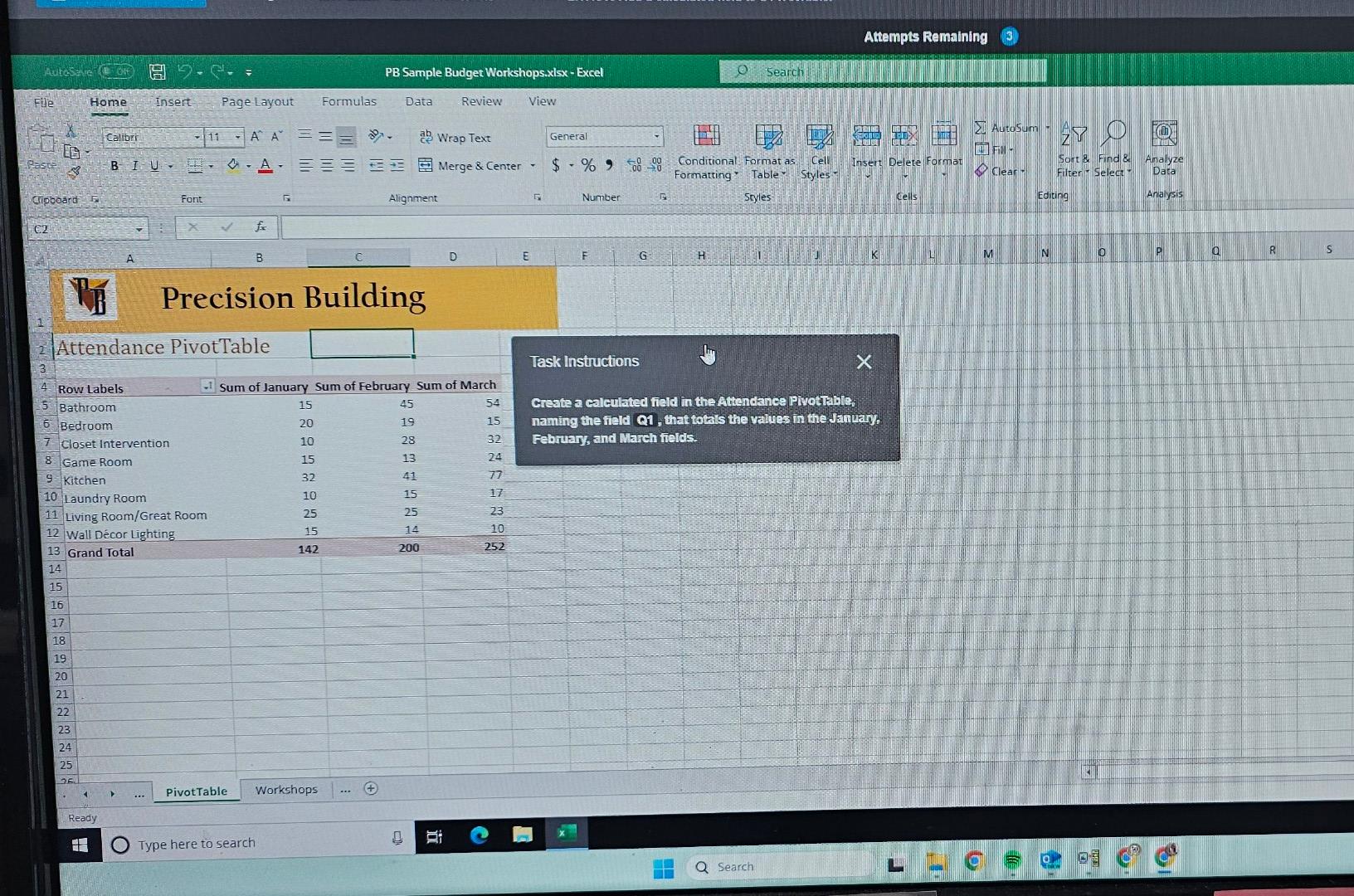Switch to the Formulas ribbon tab
Viewport: 1354px width, 896px height.
(x=349, y=101)
